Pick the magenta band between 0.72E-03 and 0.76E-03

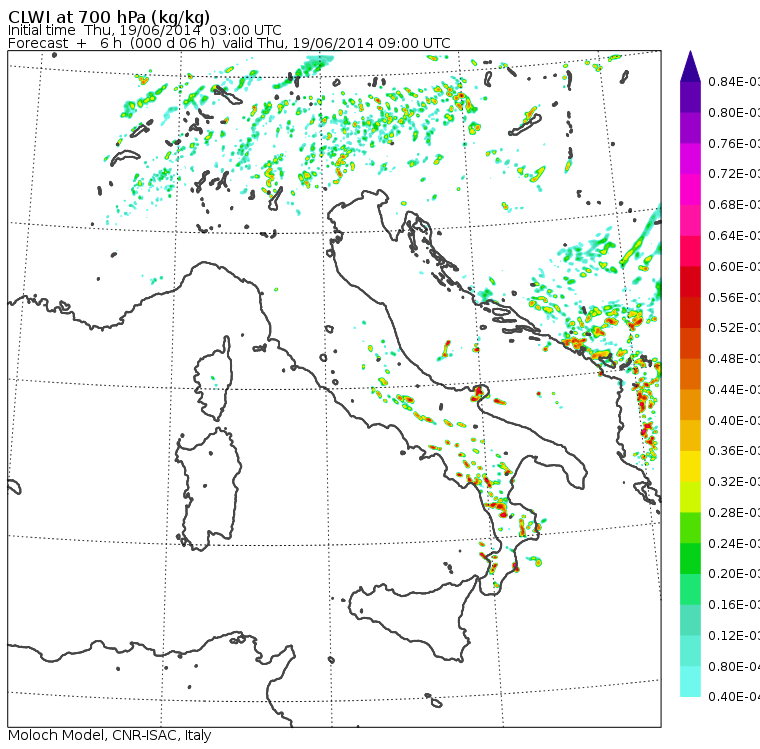tap(691, 159)
